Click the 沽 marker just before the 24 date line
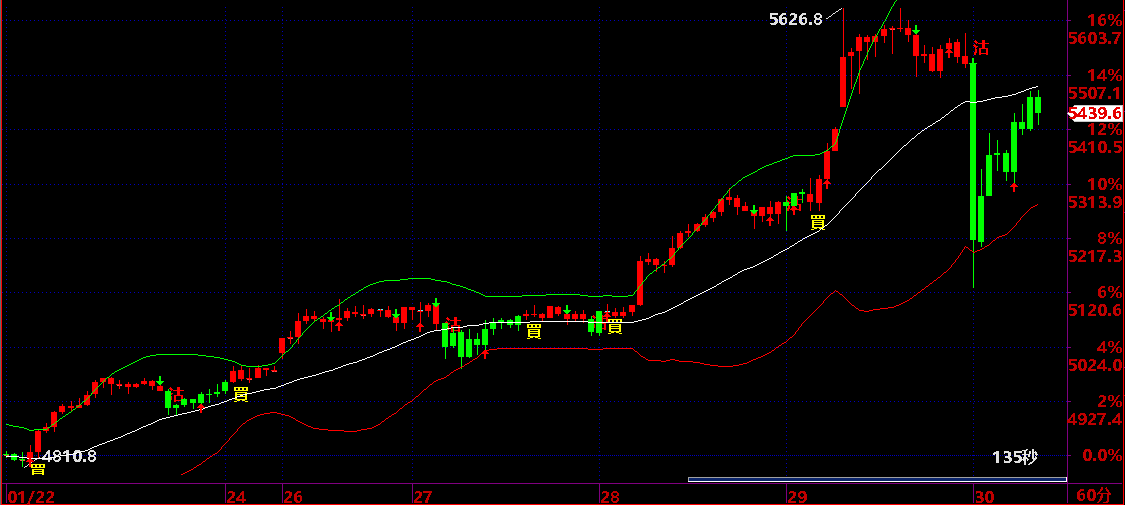This screenshot has width=1125, height=505. (175, 393)
